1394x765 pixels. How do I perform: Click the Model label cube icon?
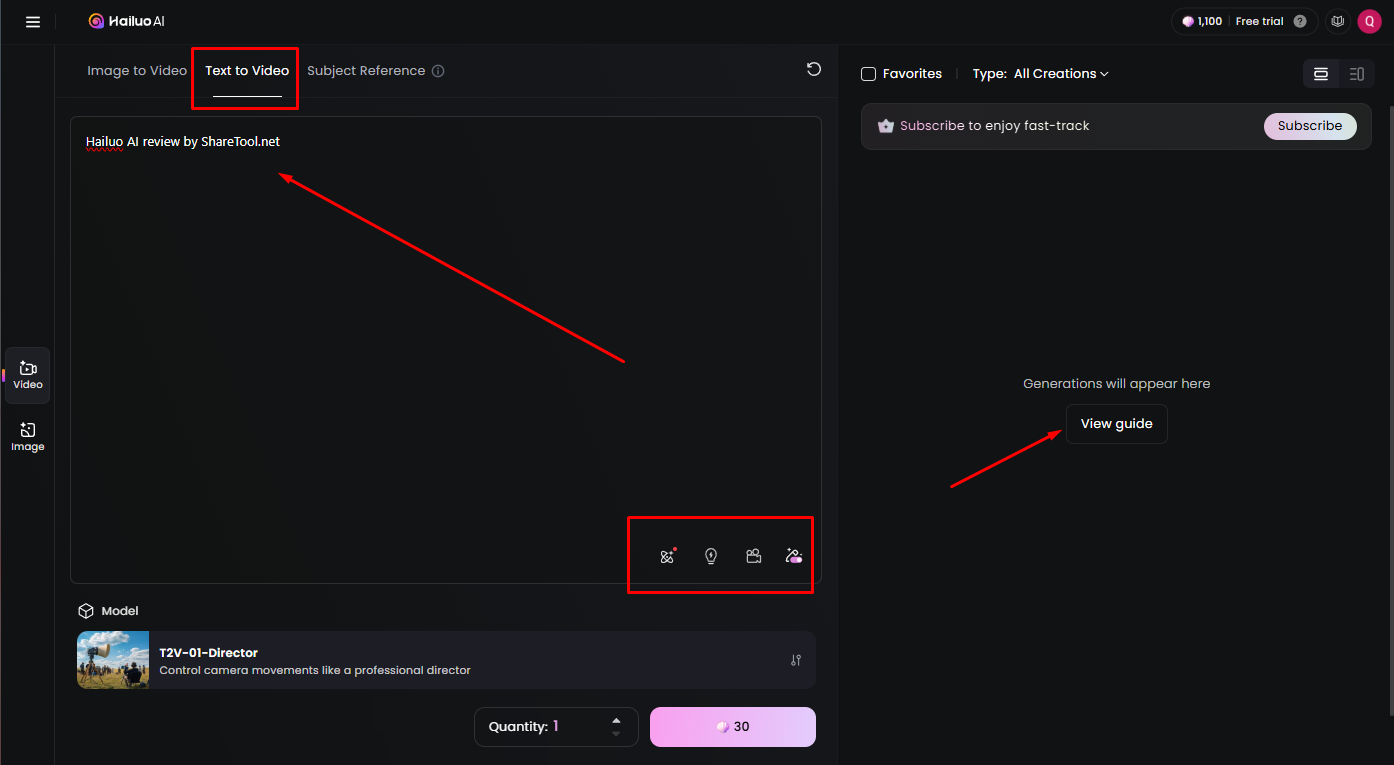tap(86, 611)
